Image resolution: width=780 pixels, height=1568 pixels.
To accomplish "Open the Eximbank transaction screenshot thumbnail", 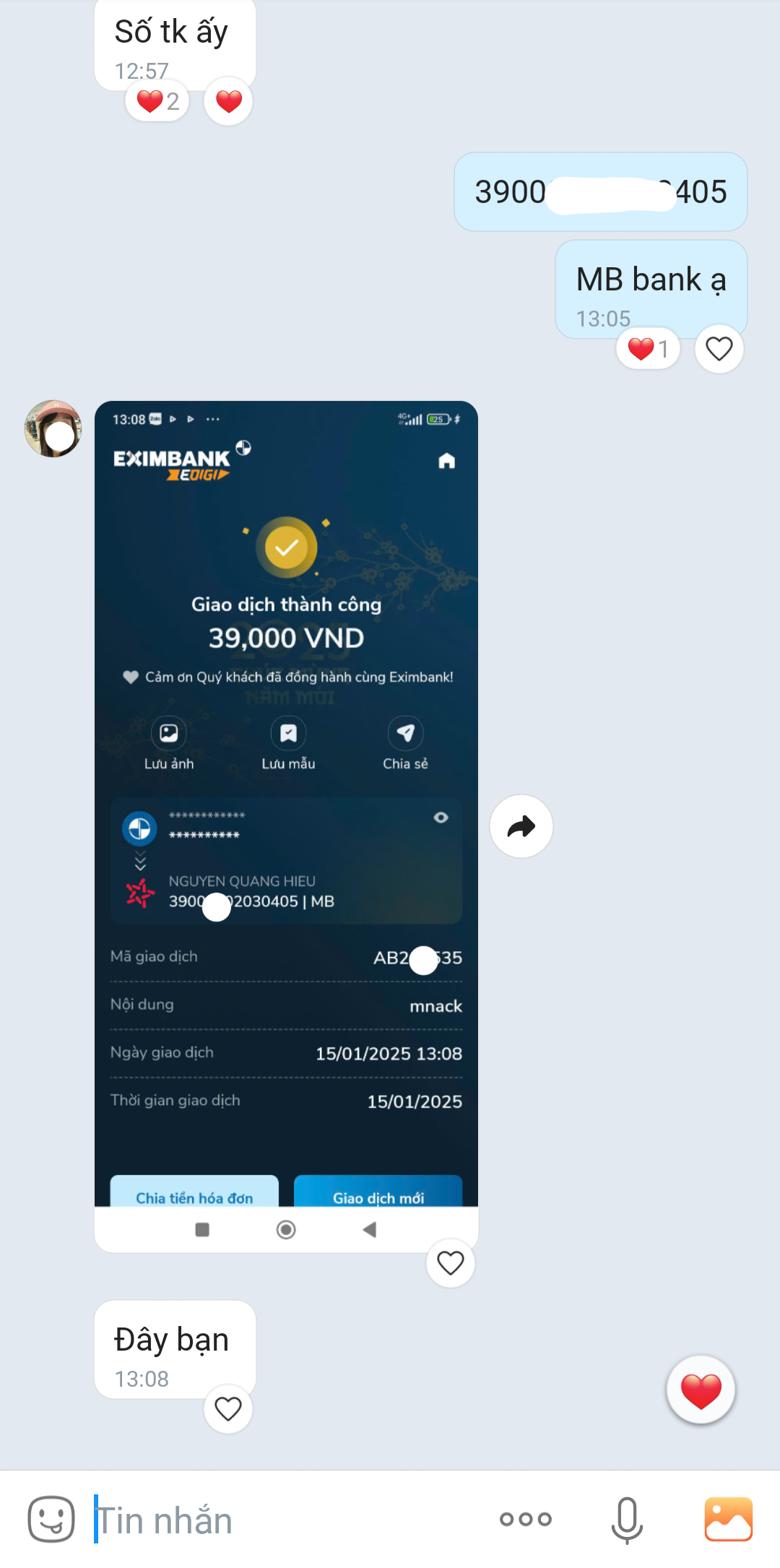I will [x=286, y=826].
